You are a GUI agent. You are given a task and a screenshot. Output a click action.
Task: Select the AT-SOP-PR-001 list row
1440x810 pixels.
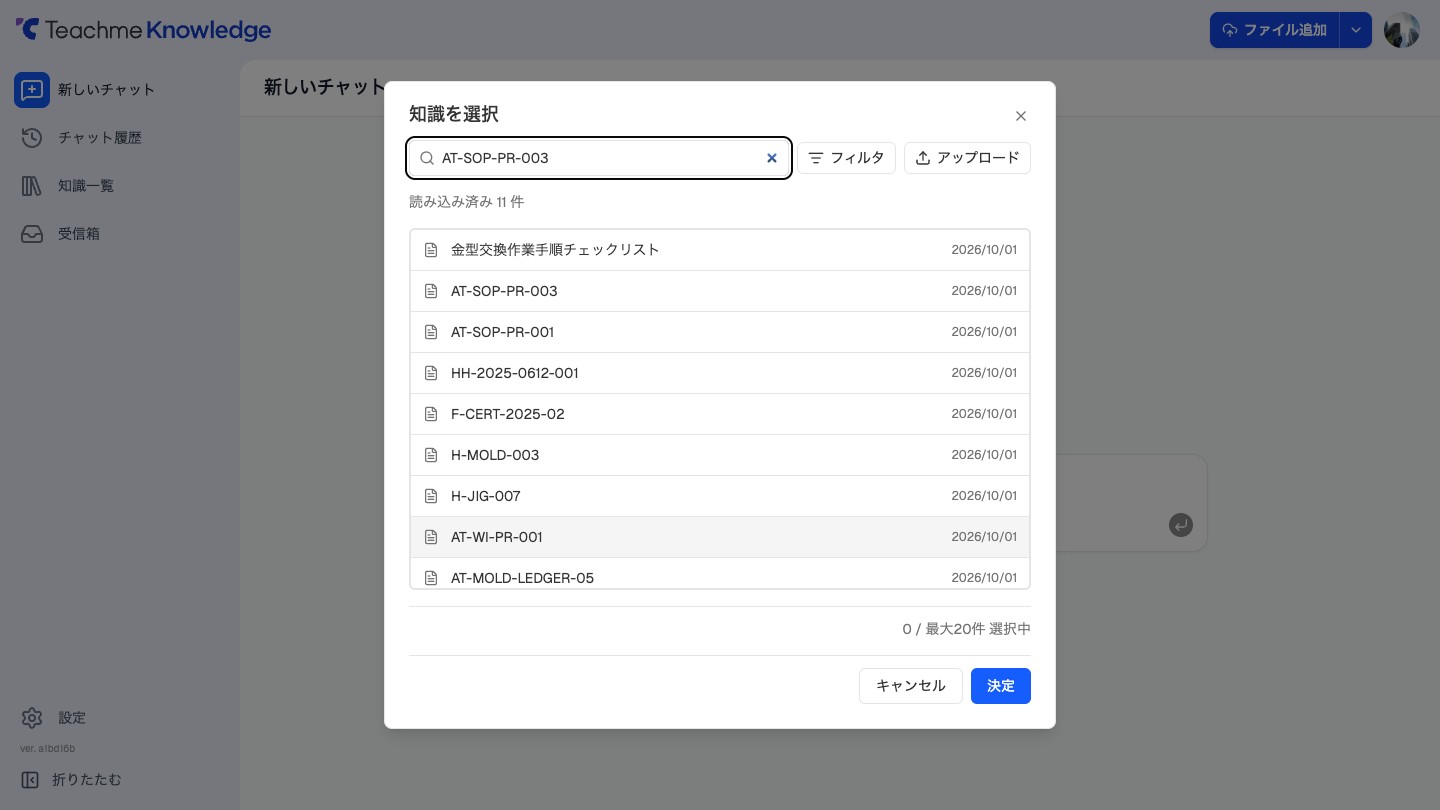pyautogui.click(x=720, y=332)
